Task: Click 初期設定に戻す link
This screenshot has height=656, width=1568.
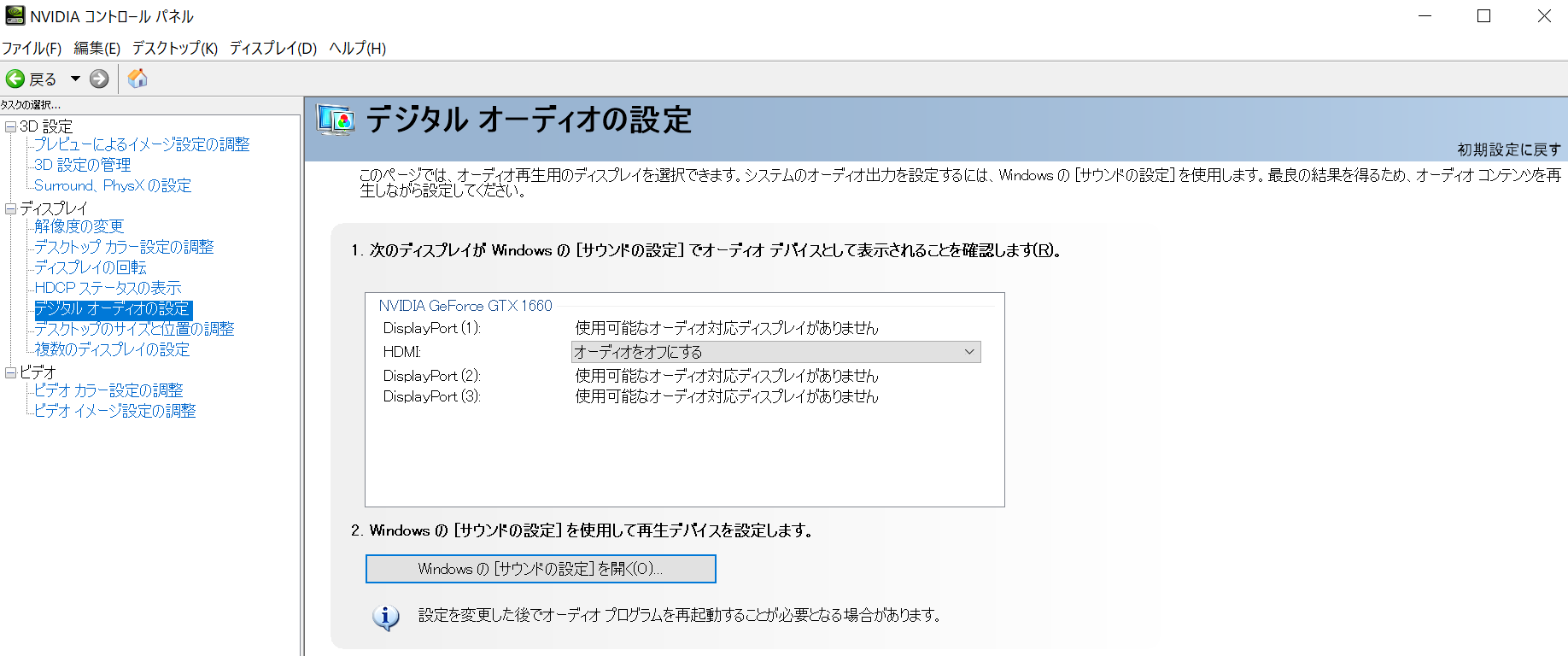Action: coord(1509,149)
